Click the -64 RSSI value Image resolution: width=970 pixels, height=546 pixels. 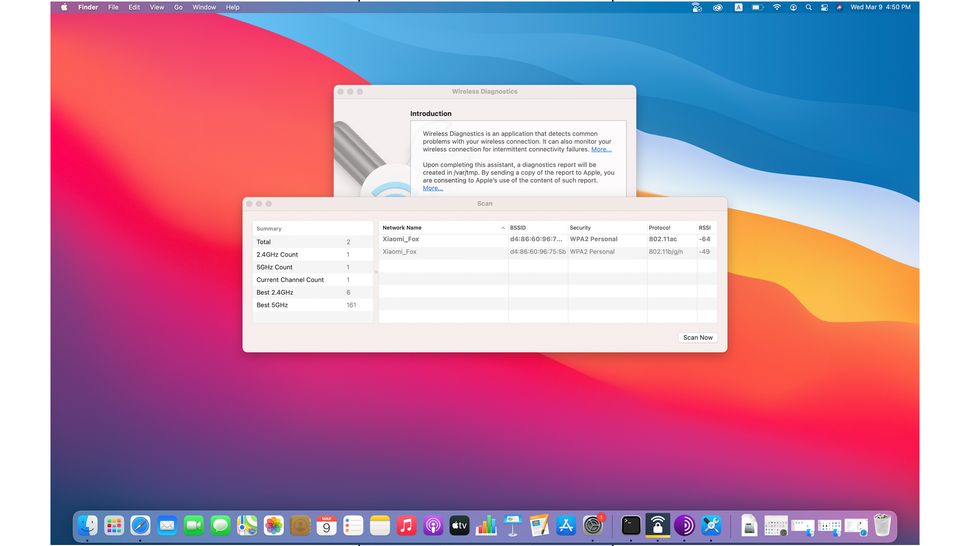[x=705, y=239]
